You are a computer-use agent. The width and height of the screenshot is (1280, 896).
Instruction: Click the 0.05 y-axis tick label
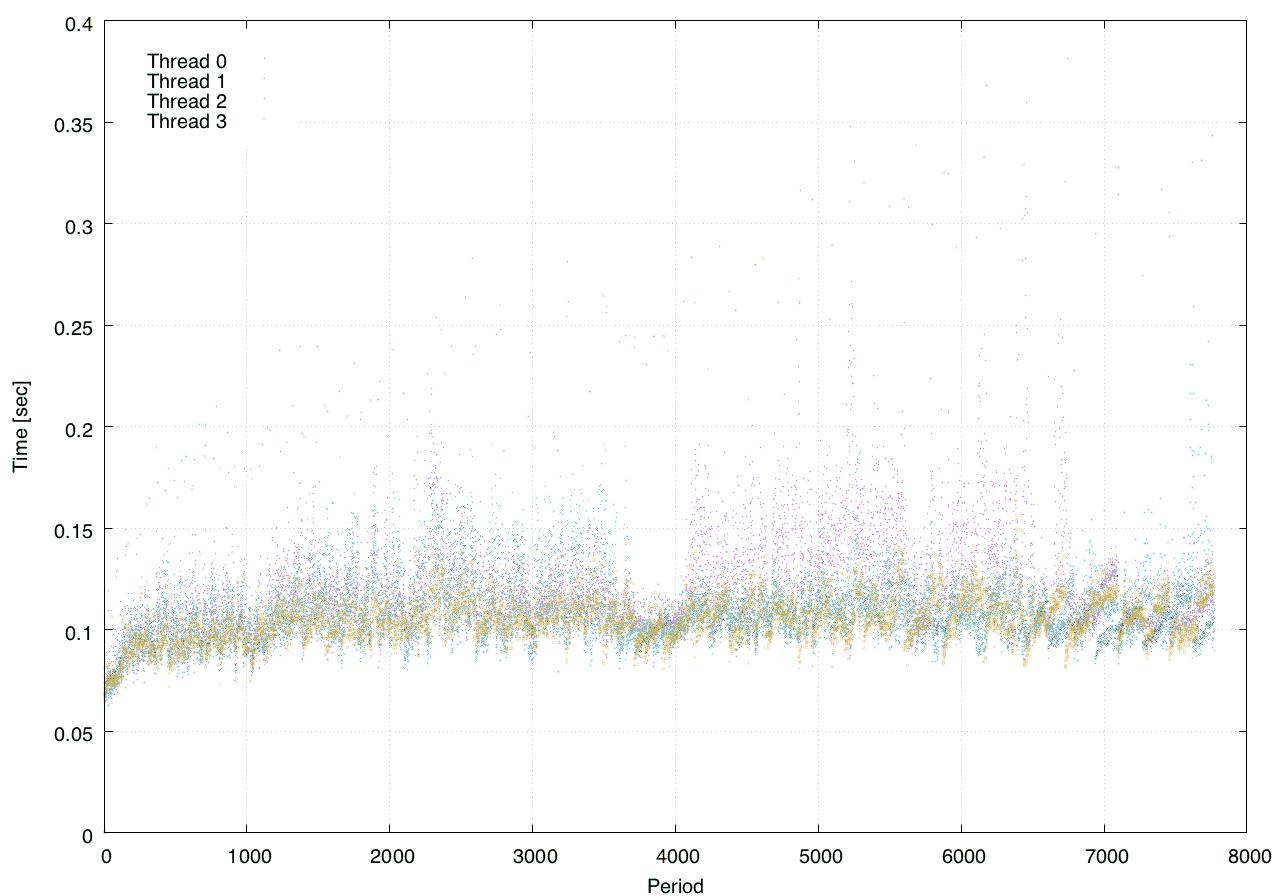(x=73, y=733)
